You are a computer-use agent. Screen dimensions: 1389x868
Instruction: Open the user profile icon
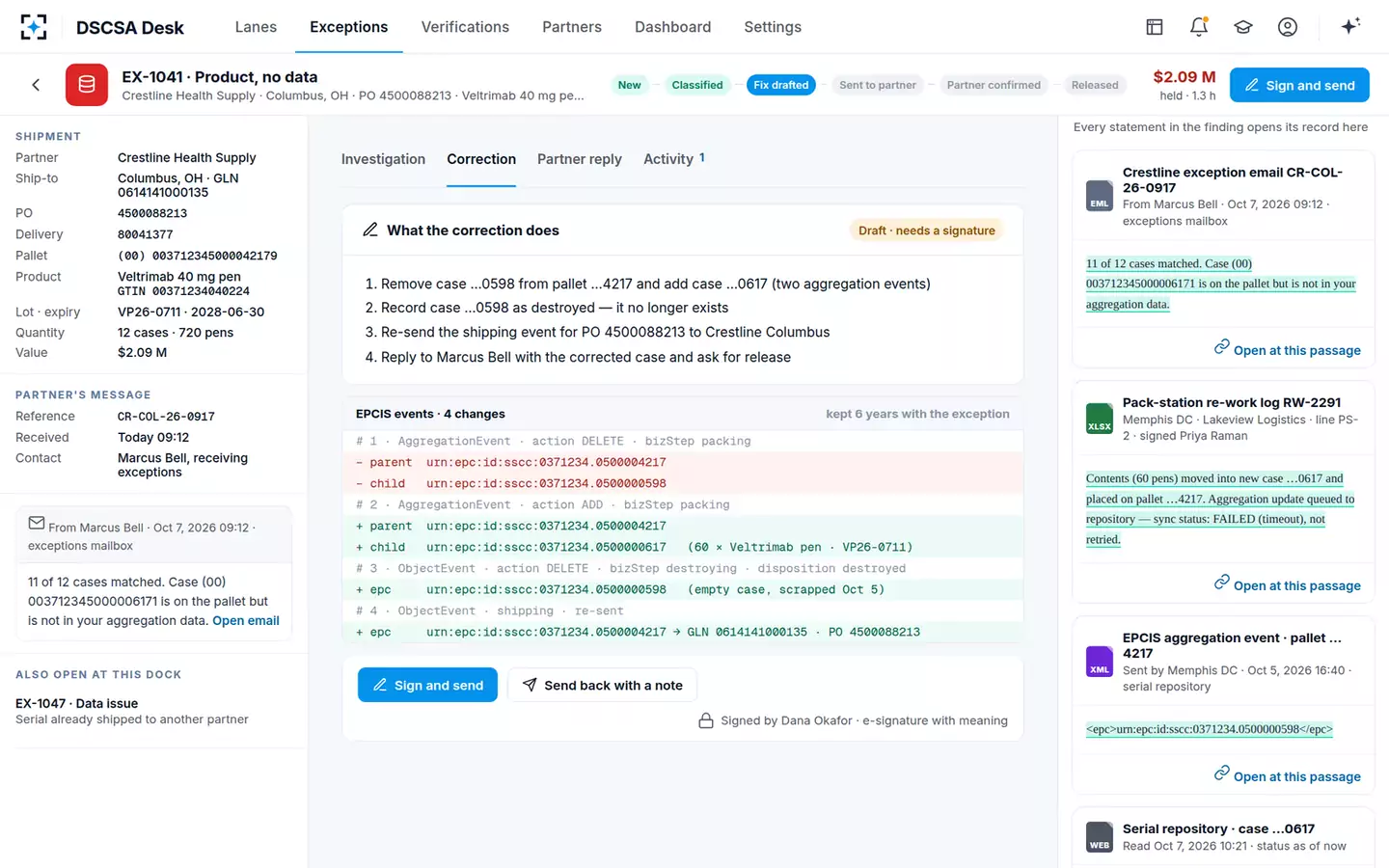1288,27
